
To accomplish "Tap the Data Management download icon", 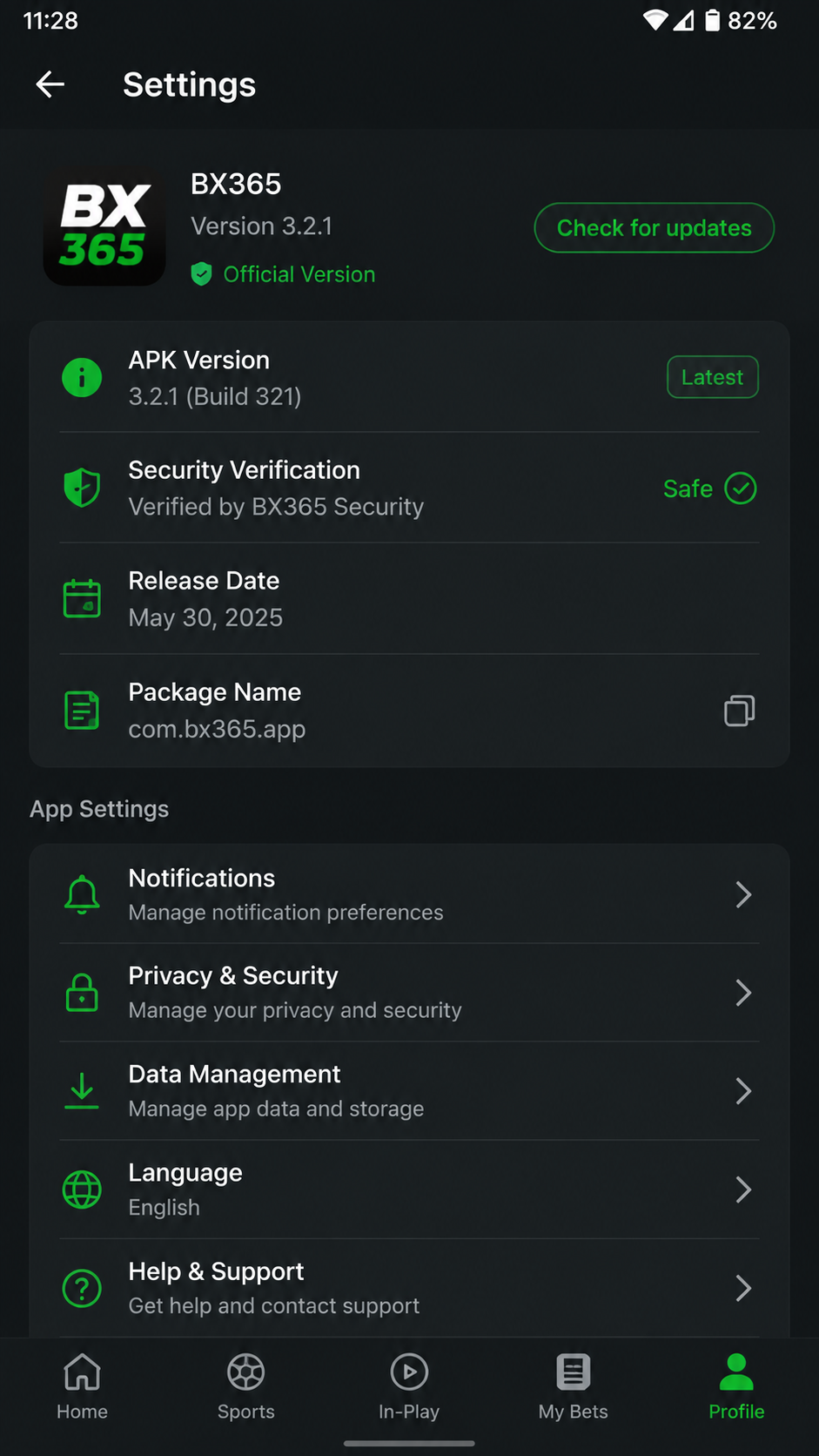I will (x=82, y=1091).
